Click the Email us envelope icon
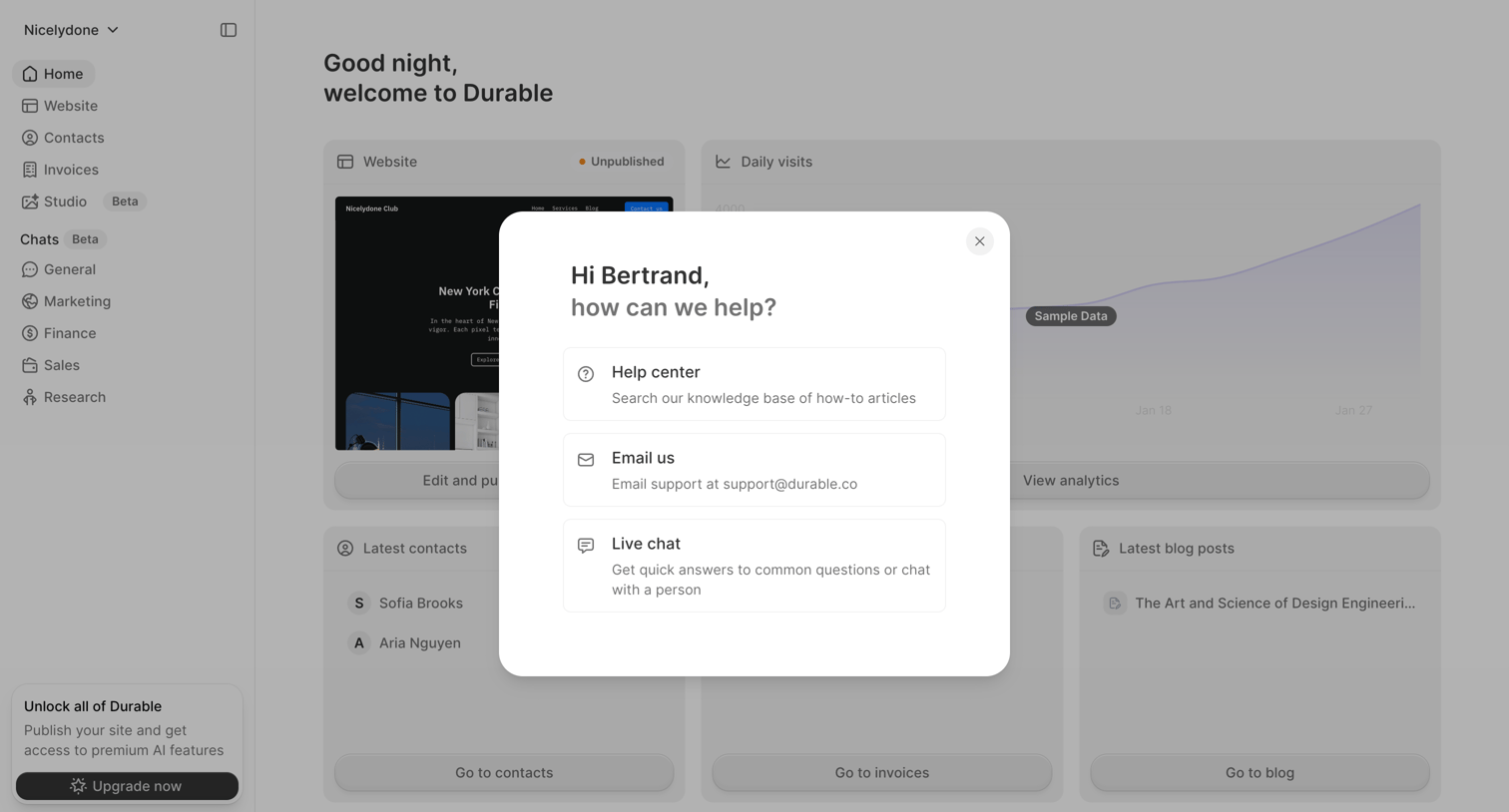 pos(586,460)
